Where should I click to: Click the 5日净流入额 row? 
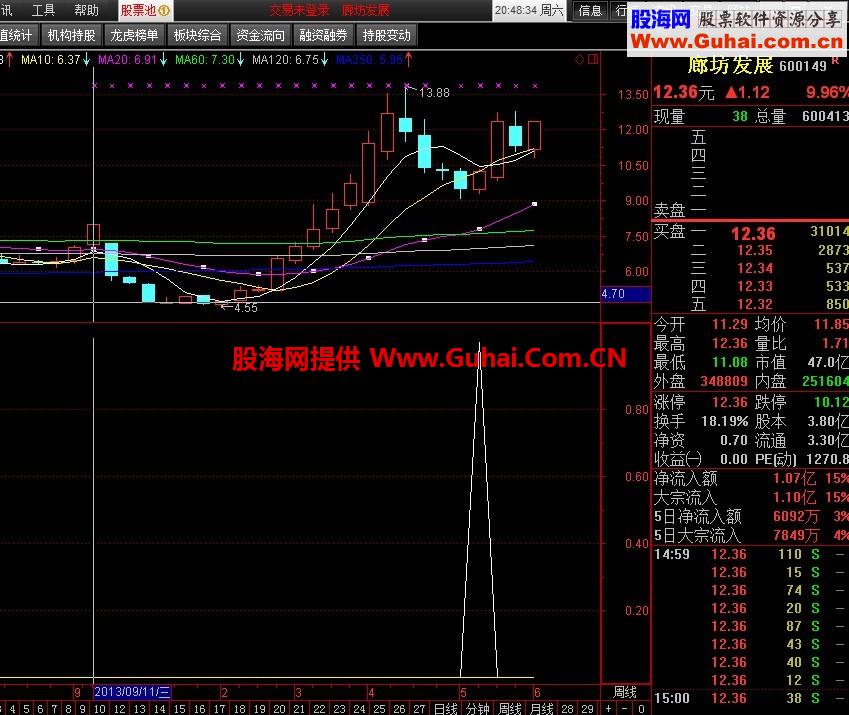750,516
